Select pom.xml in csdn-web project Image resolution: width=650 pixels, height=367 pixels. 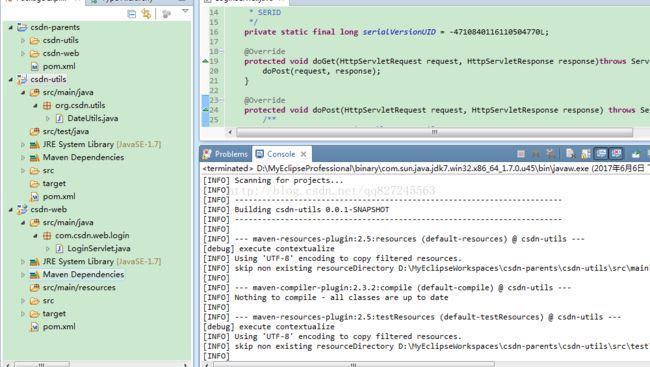pyautogui.click(x=59, y=327)
